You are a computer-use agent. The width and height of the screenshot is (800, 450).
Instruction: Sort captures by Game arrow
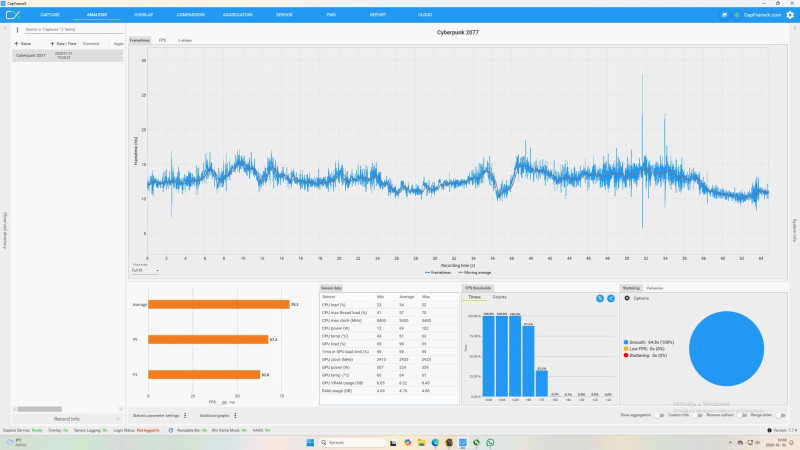(x=16, y=44)
